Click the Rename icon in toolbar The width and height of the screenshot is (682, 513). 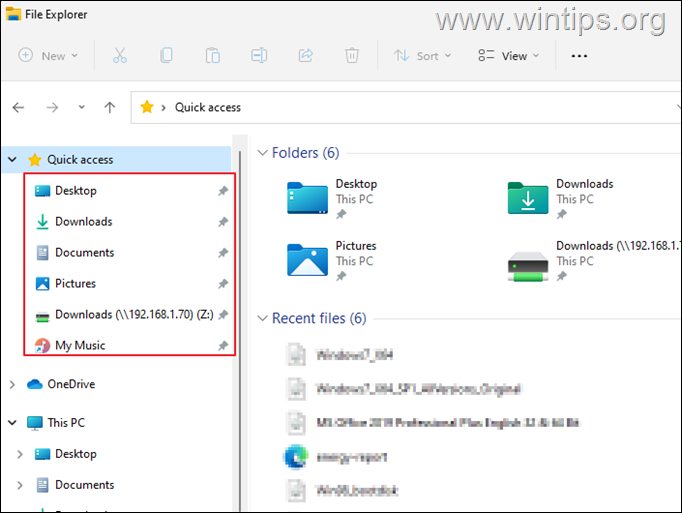(259, 56)
